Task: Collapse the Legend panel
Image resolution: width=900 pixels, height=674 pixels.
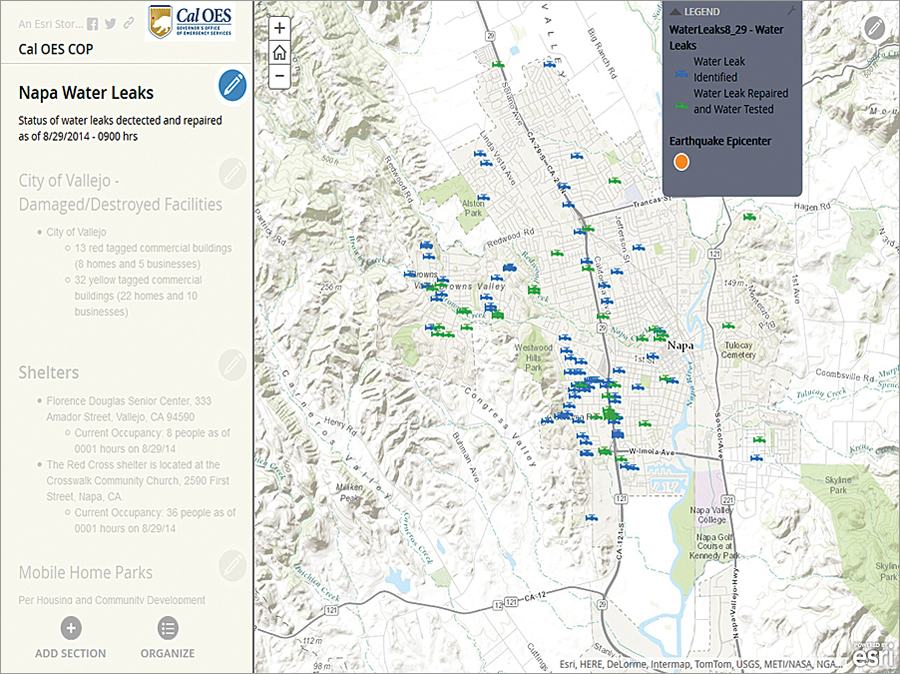Action: (676, 11)
